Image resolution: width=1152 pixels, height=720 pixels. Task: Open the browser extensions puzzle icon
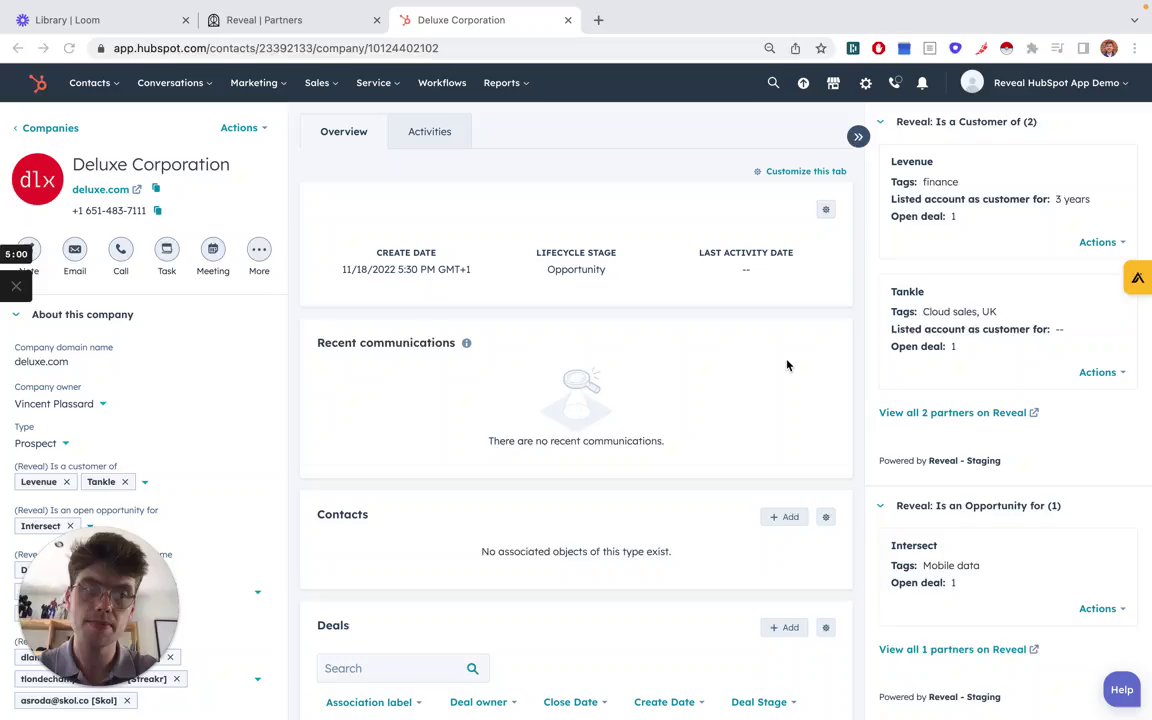tap(1032, 48)
